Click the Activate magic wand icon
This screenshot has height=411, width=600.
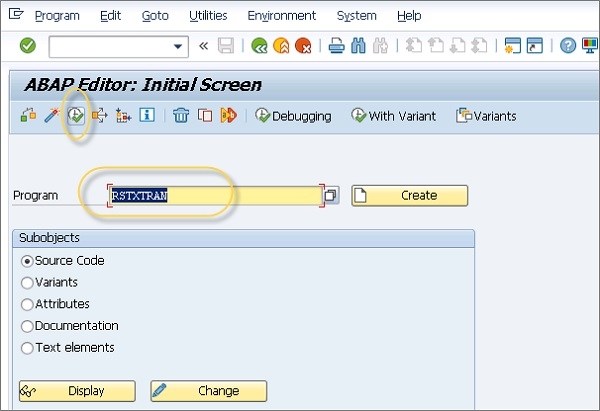[52, 115]
